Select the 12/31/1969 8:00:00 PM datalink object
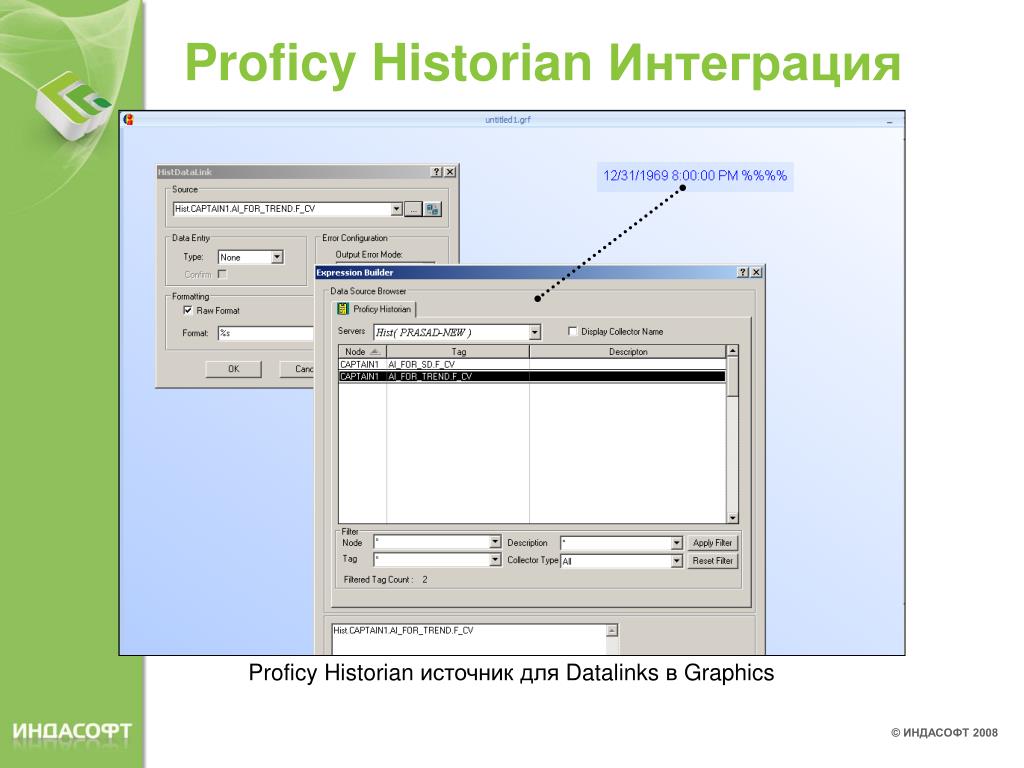Image resolution: width=1024 pixels, height=768 pixels. tap(695, 176)
